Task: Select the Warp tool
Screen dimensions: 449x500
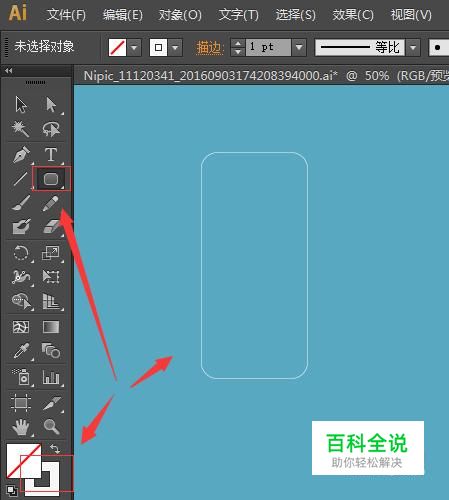Action: tap(21, 277)
